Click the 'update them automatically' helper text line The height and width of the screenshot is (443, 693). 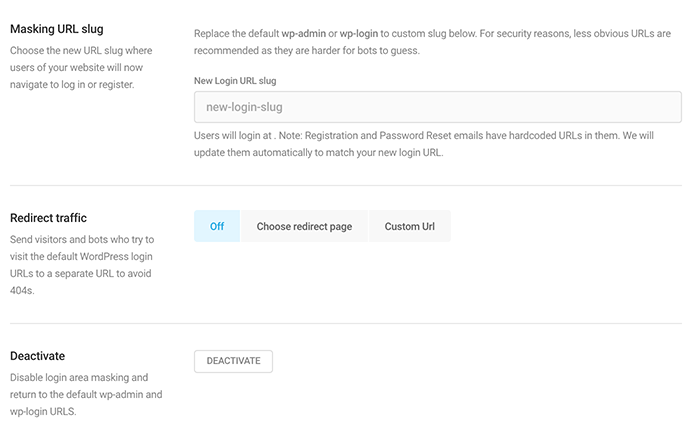[318, 153]
